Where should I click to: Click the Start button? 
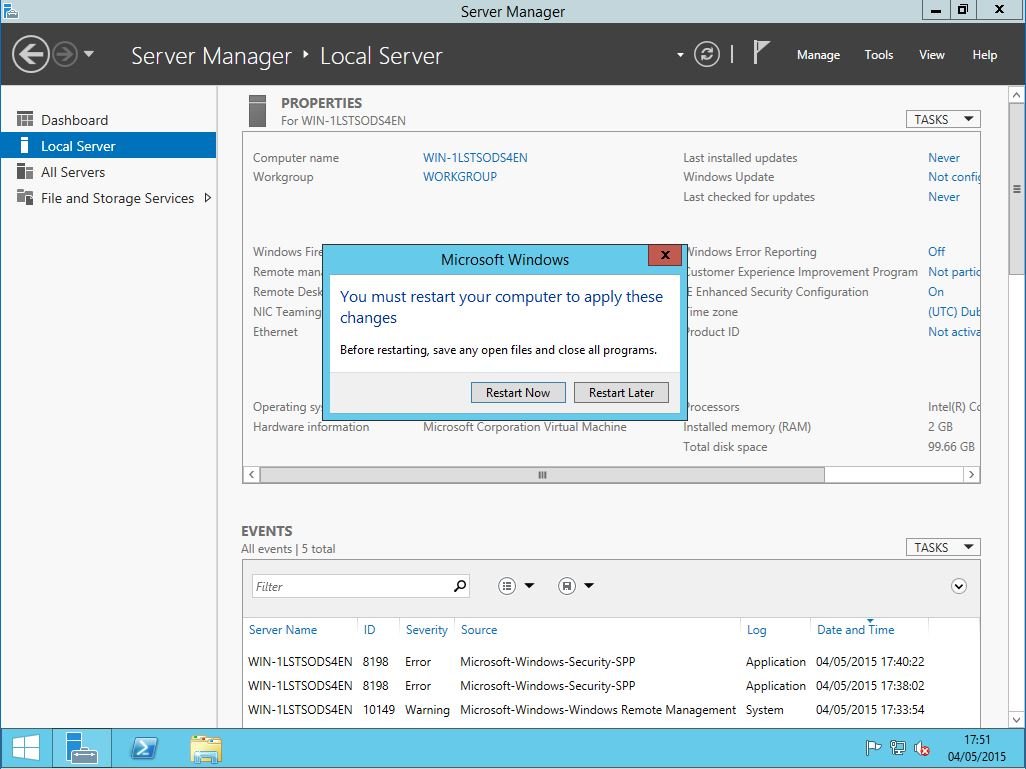click(26, 748)
